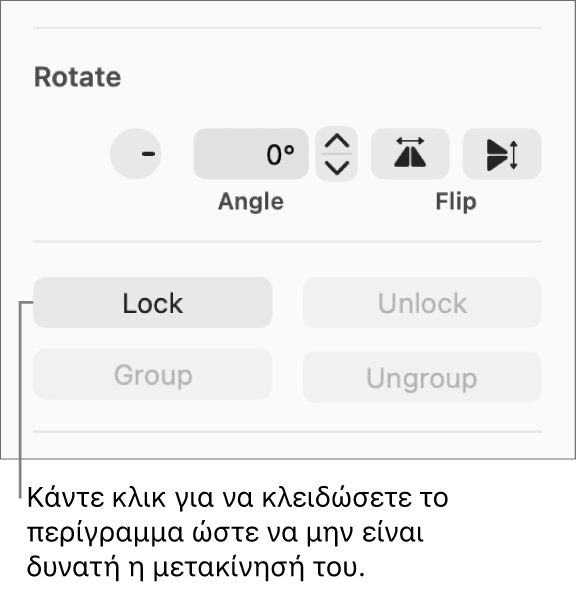Decrease the angle with the down arrow
The image size is (577, 590).
coord(336,167)
